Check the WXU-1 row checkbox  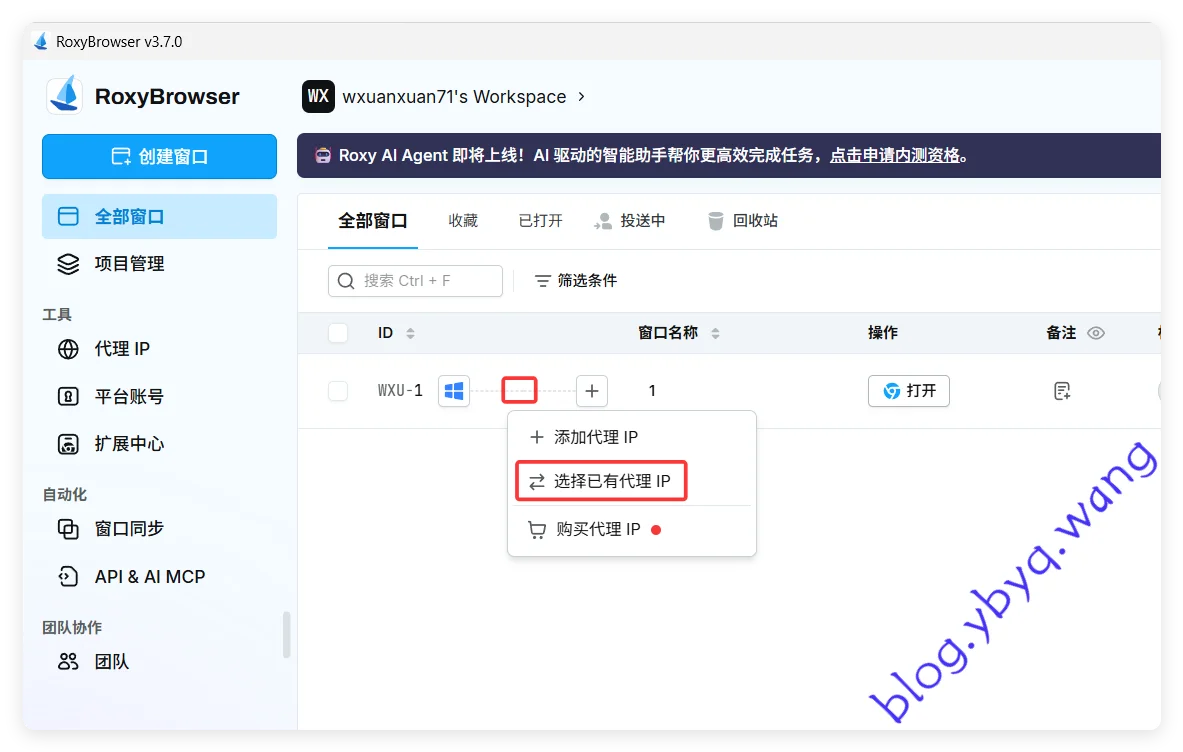[x=338, y=391]
